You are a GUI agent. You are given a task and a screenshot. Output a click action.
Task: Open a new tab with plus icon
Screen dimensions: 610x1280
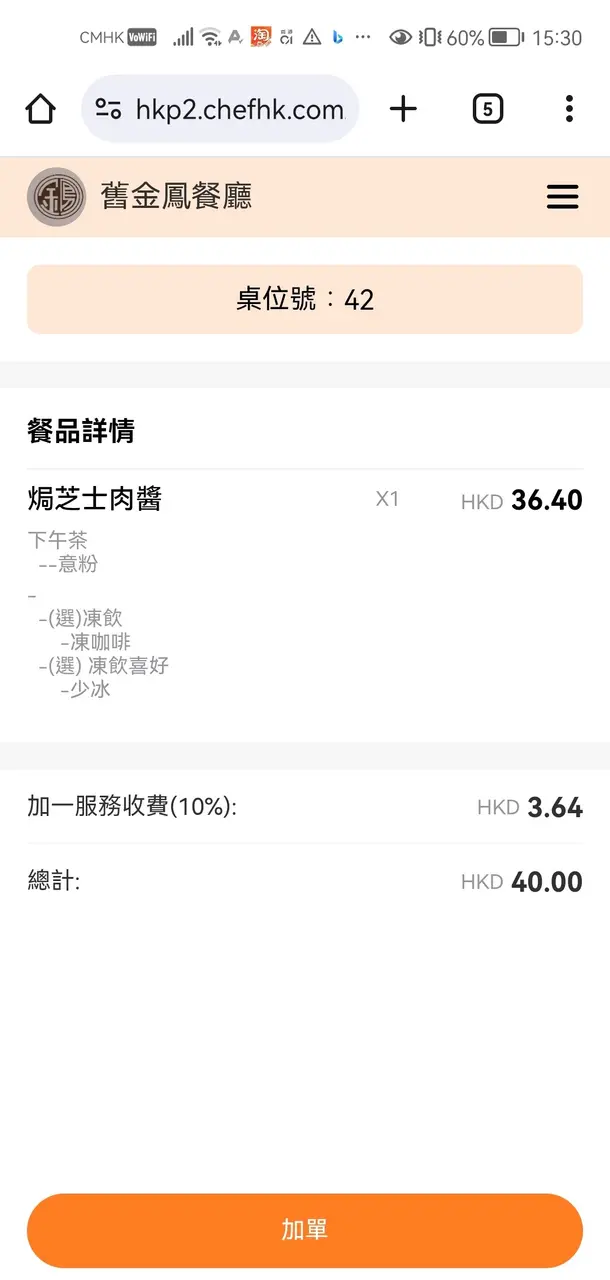click(x=403, y=109)
